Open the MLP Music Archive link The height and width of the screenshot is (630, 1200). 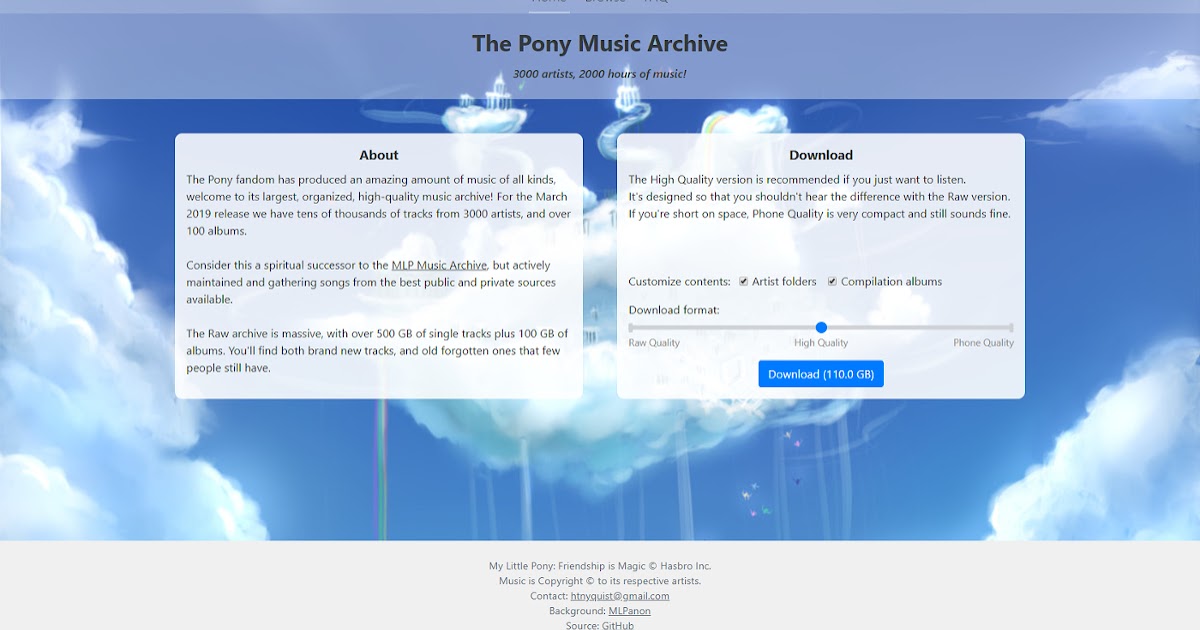pos(439,265)
